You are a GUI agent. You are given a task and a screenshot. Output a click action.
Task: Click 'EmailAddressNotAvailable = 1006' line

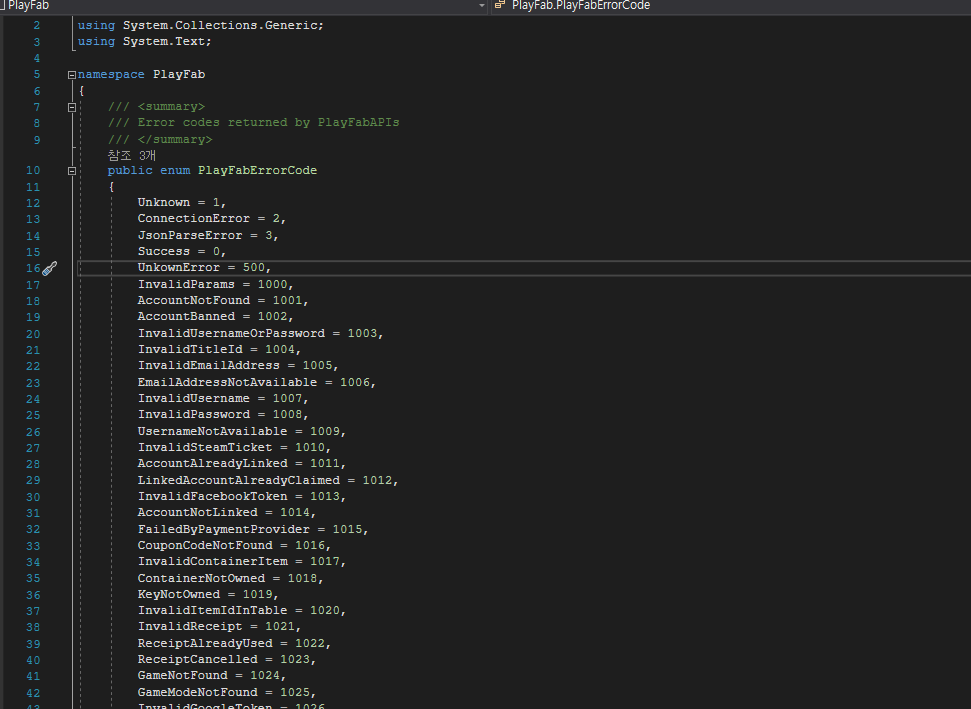pyautogui.click(x=257, y=382)
